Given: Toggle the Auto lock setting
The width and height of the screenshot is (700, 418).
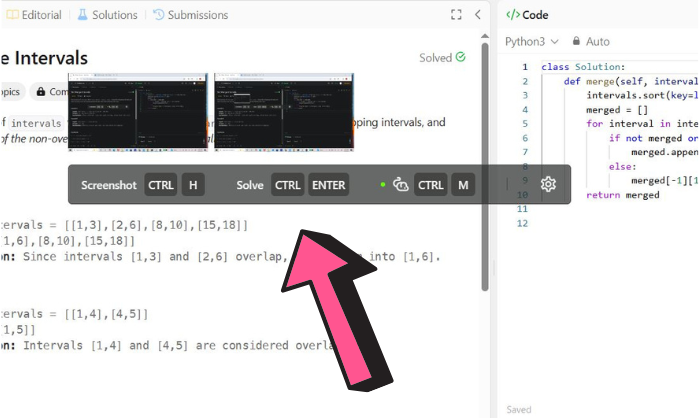Looking at the screenshot, I should 588,42.
